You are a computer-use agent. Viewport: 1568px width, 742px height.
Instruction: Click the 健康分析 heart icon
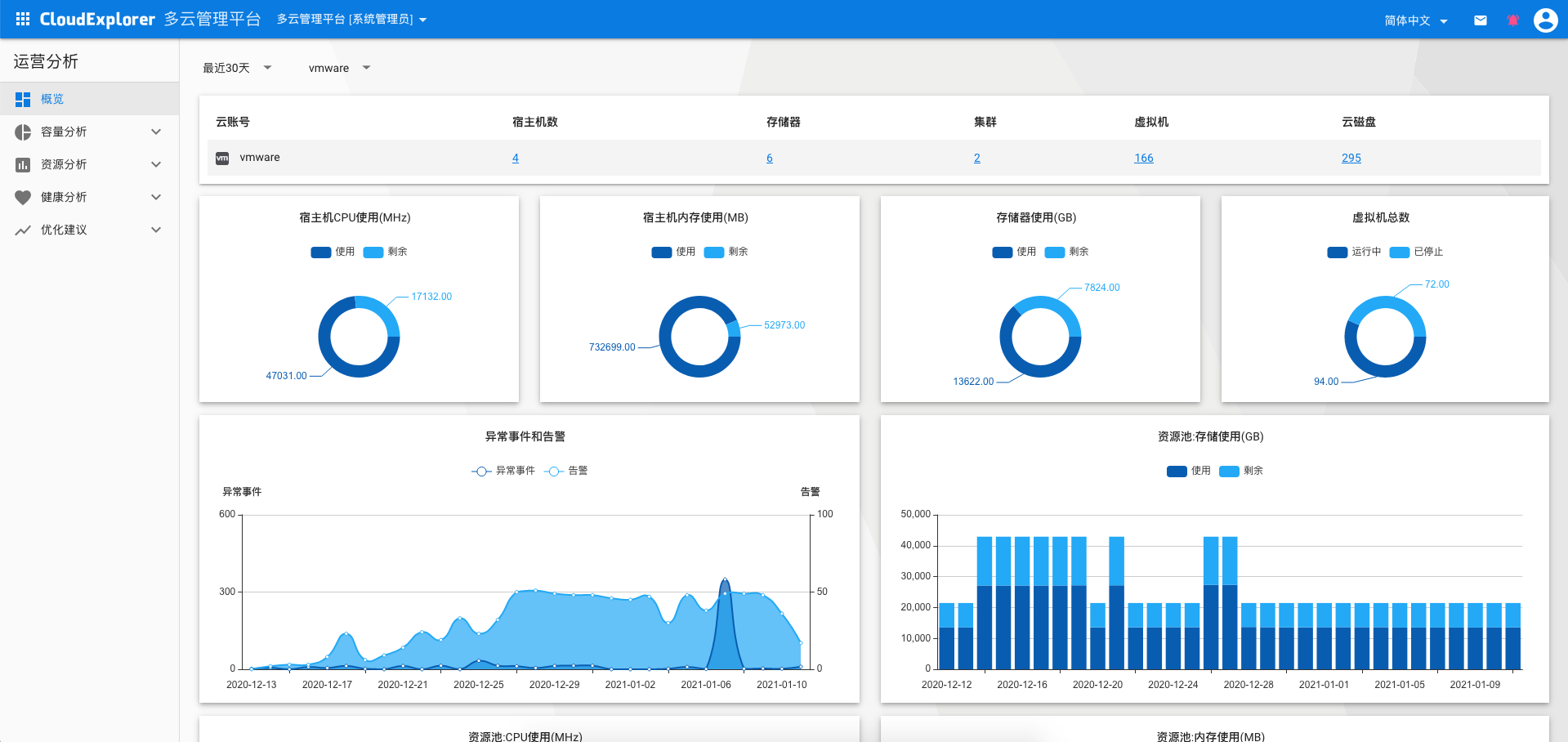coord(22,197)
